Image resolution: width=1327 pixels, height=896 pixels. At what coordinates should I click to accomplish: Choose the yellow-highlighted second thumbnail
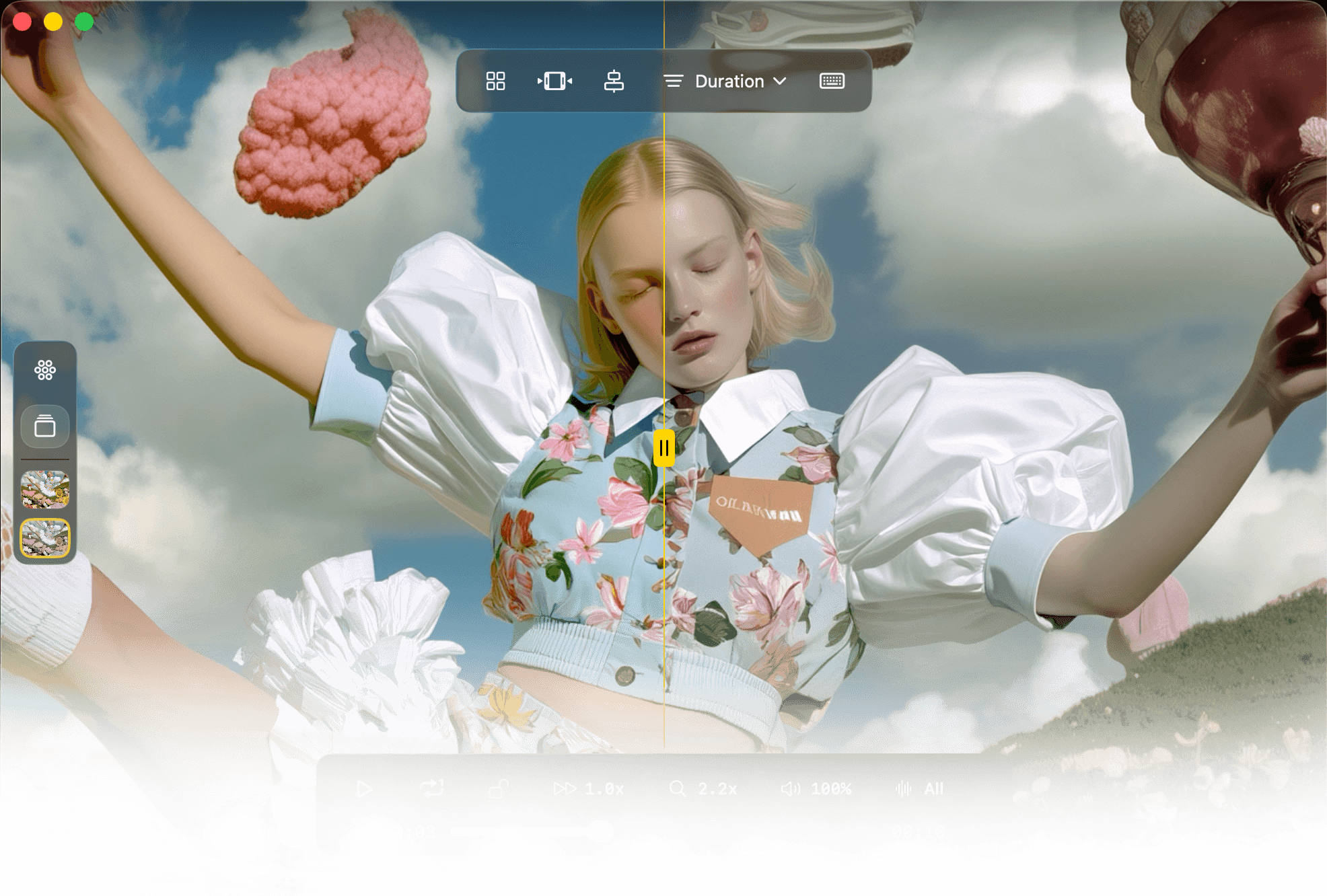click(x=45, y=538)
